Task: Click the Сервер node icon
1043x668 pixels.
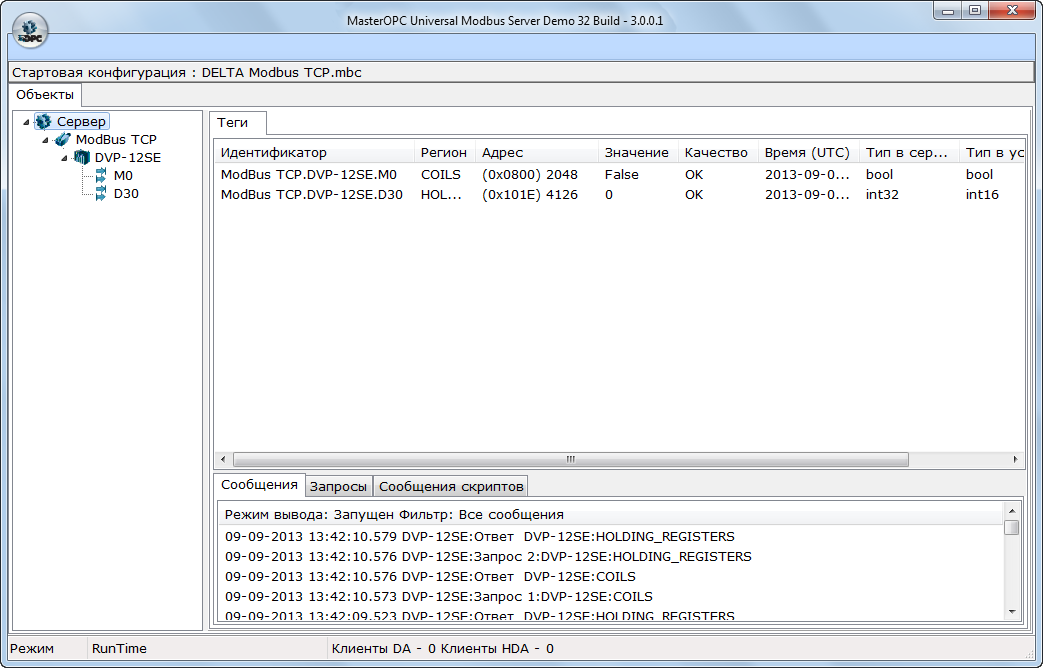Action: pos(43,121)
